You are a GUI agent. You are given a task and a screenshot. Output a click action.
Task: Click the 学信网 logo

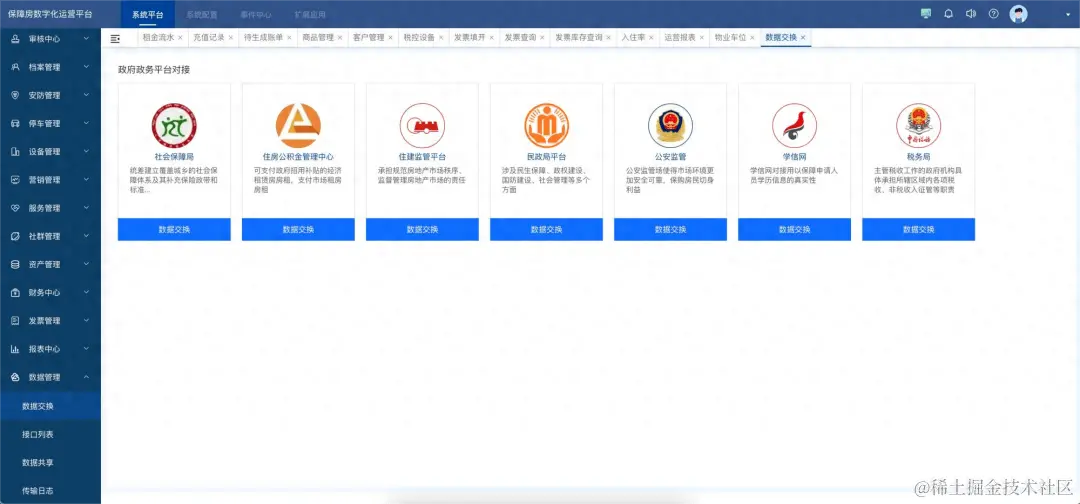click(x=794, y=125)
